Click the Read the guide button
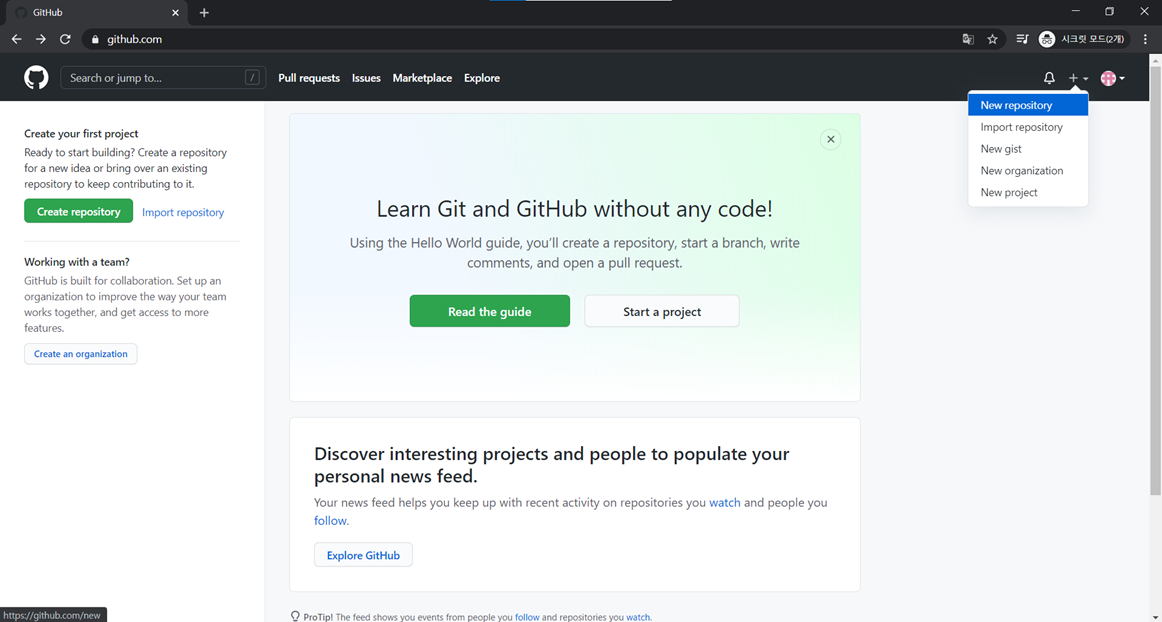Viewport: 1162px width, 622px height. (x=490, y=311)
